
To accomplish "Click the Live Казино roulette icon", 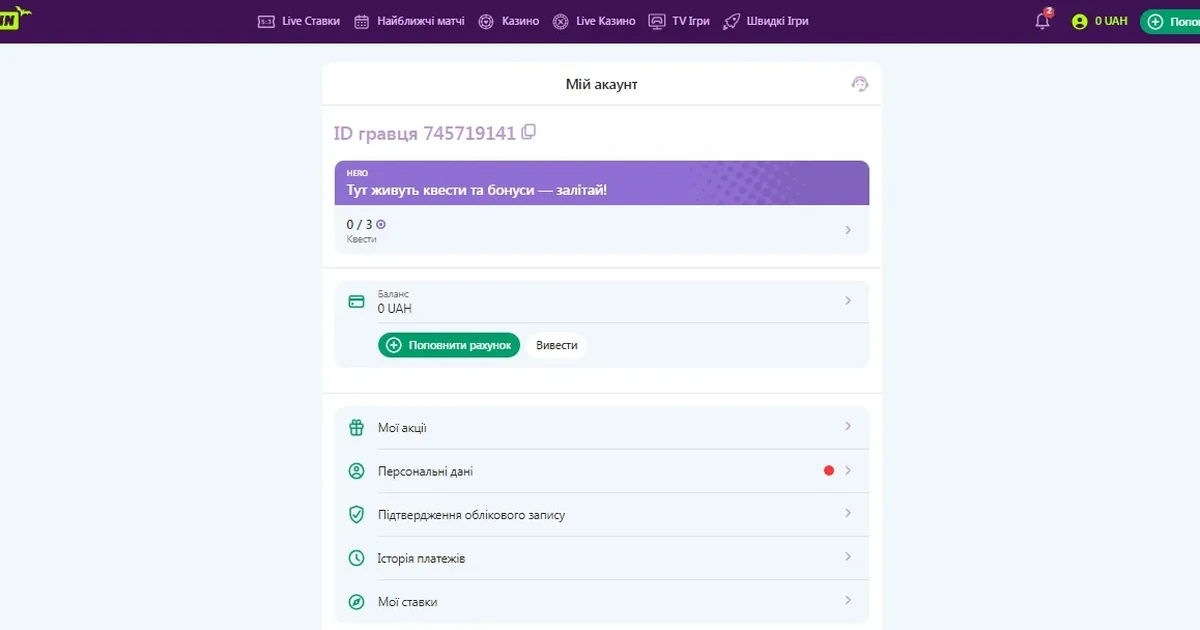I will pos(560,21).
